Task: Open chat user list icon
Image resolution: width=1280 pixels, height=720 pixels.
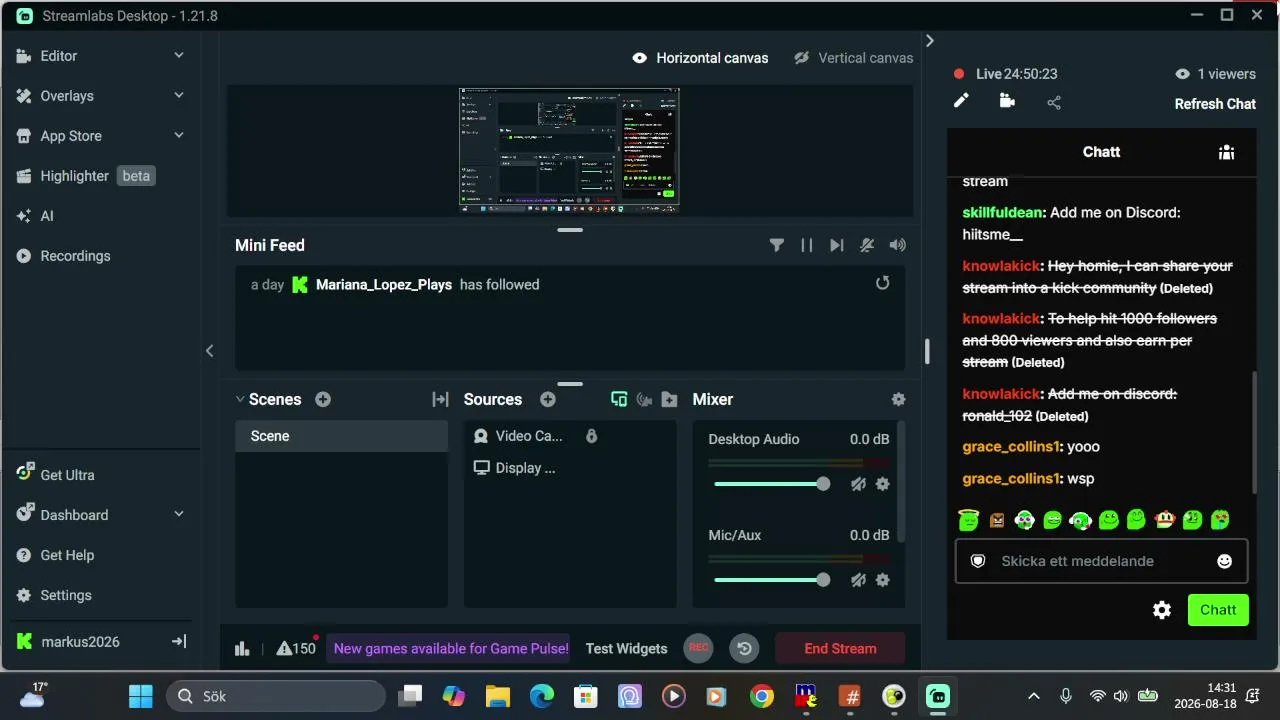Action: (x=1226, y=152)
